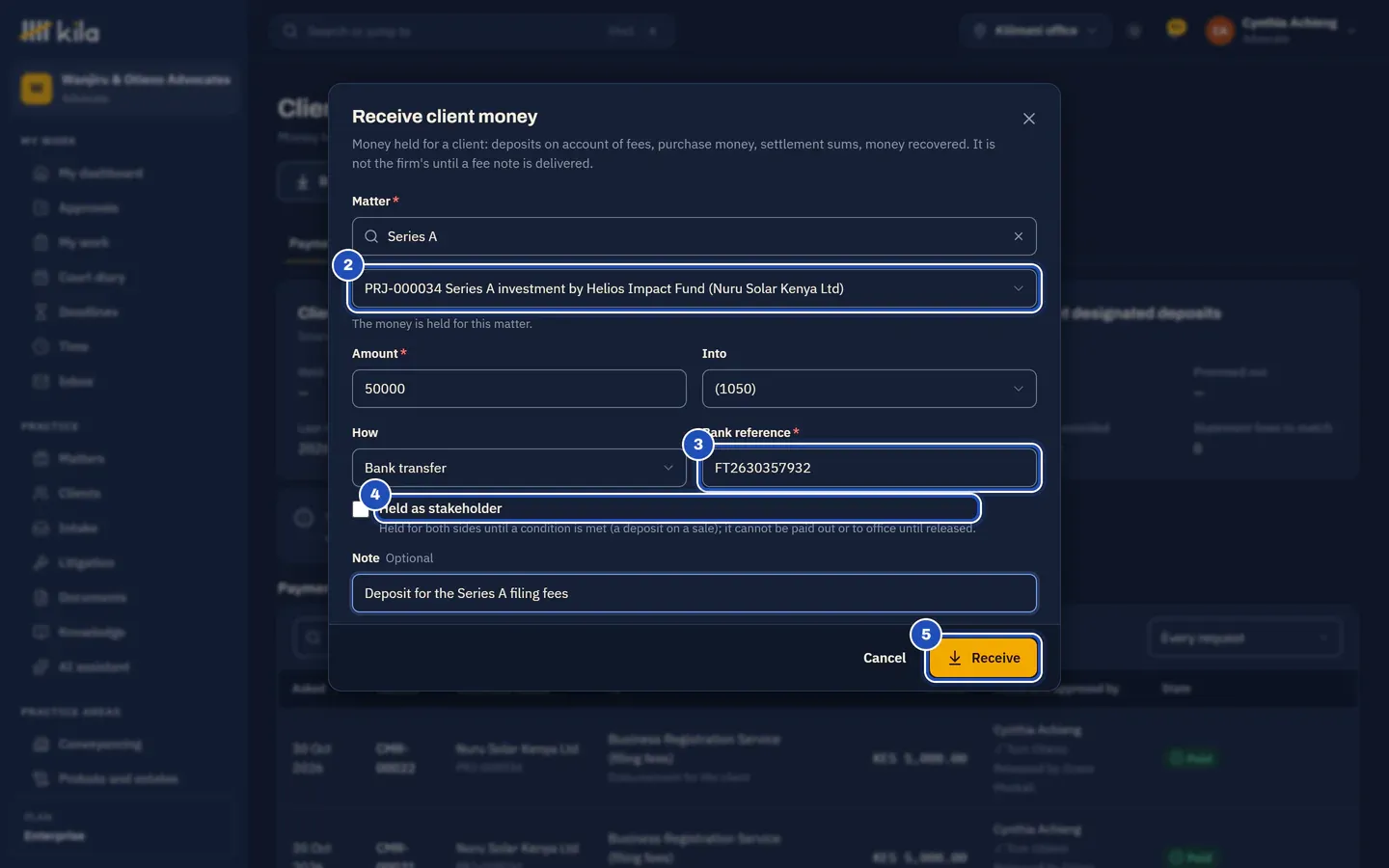Open AI assistant in the sidebar

tap(94, 667)
